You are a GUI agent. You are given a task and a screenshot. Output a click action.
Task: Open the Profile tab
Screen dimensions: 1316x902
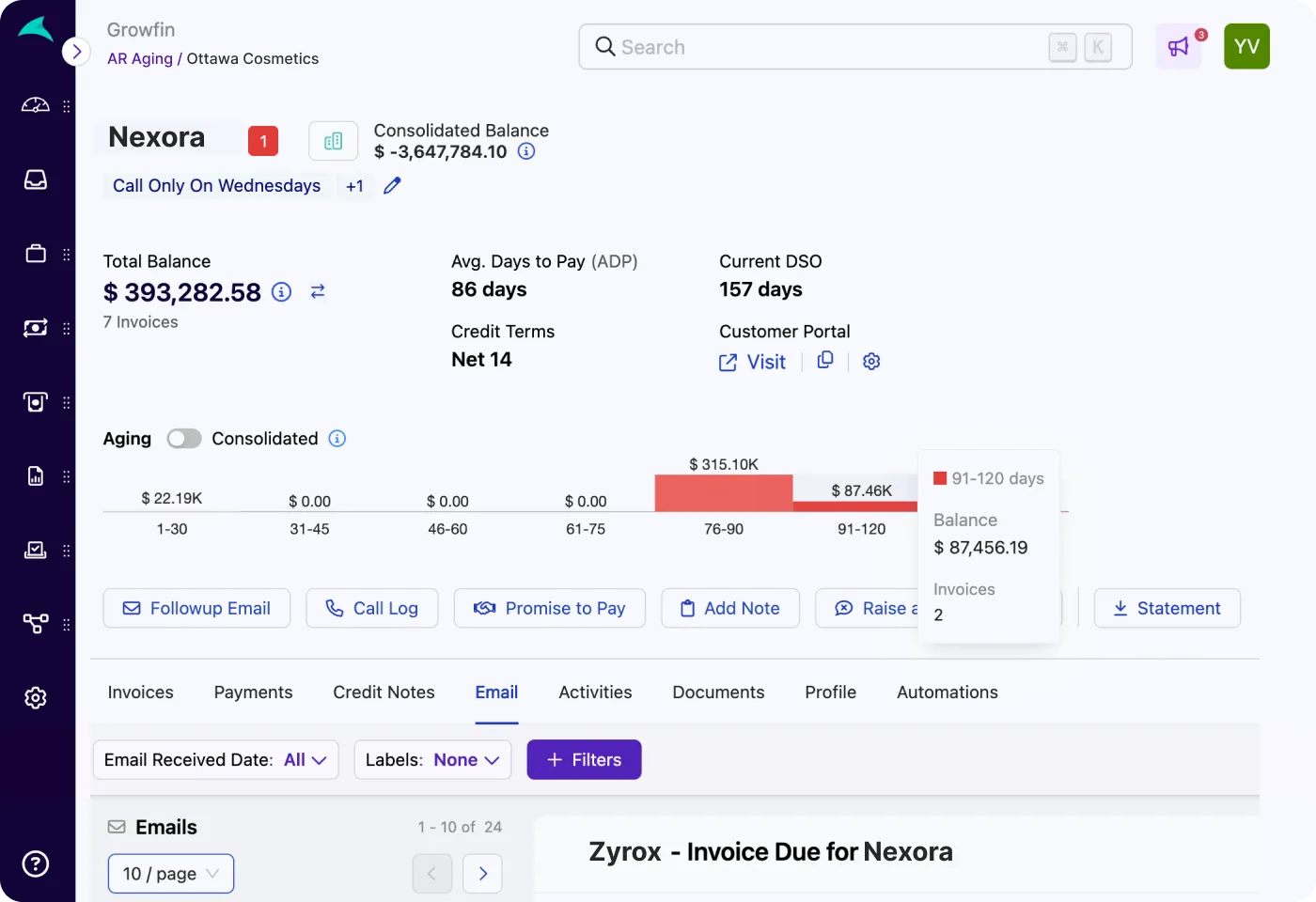click(x=831, y=692)
